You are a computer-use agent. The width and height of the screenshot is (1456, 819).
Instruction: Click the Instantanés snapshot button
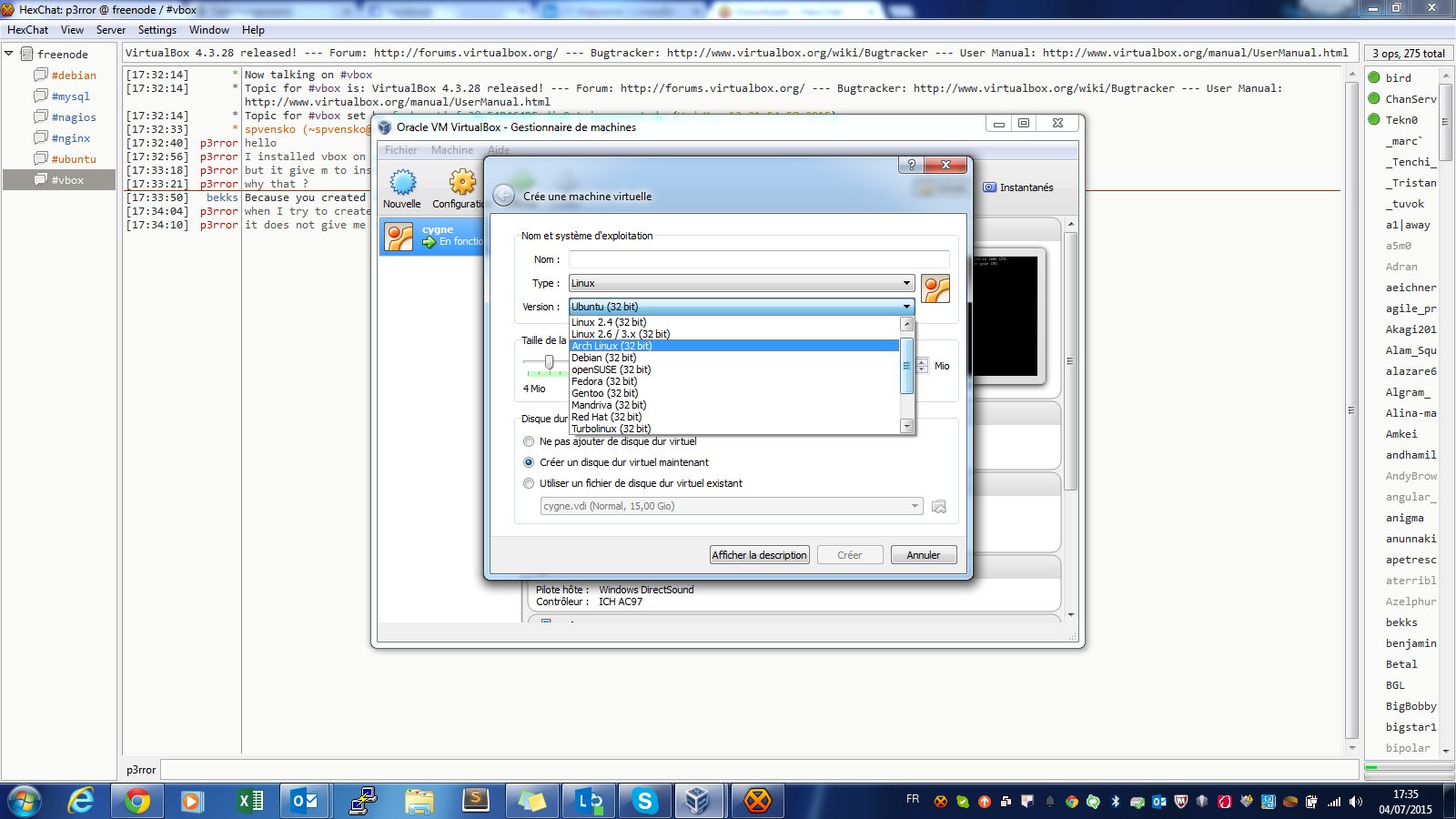[x=1018, y=187]
